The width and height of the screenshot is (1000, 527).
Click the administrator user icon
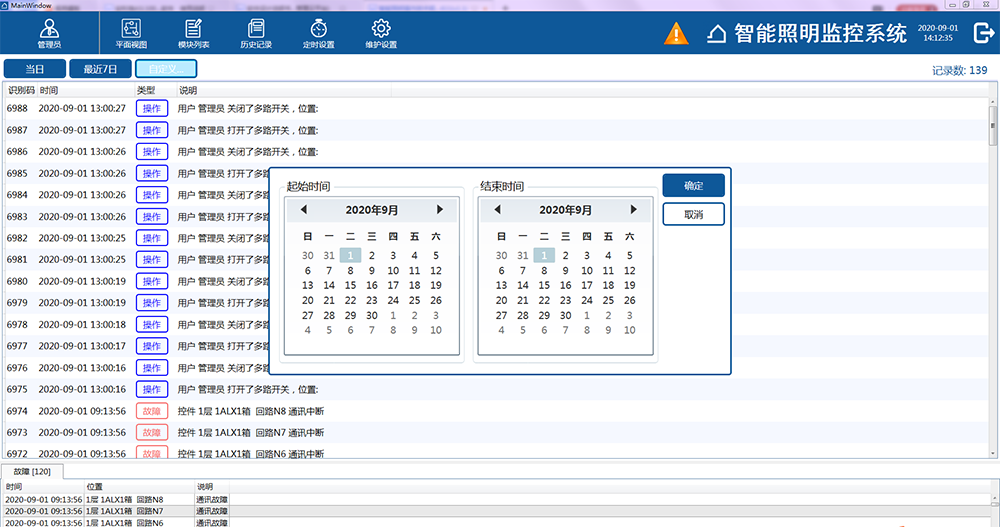(49, 30)
